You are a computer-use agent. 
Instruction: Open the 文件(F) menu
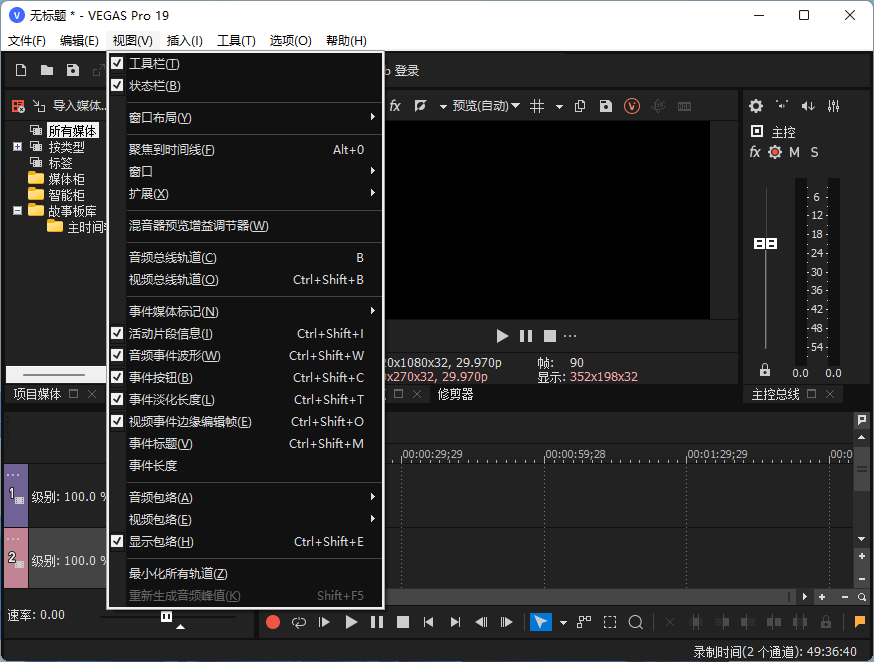[x=27, y=41]
